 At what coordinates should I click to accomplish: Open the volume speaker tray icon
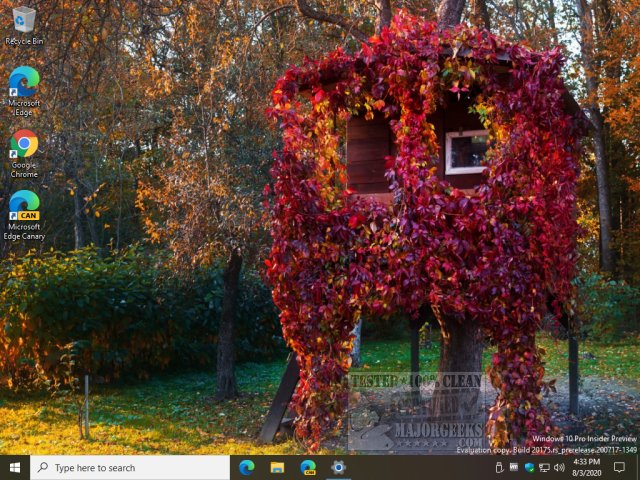[559, 467]
